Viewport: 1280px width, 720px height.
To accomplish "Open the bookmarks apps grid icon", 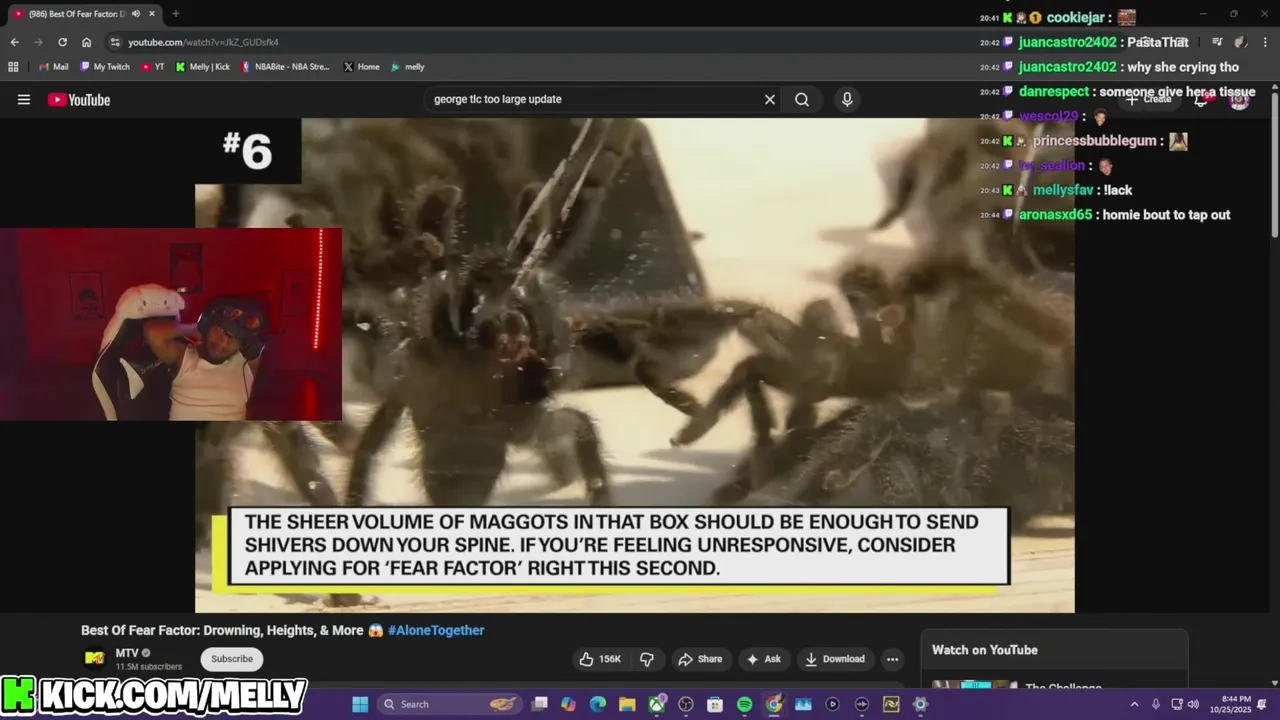I will 13,67.
